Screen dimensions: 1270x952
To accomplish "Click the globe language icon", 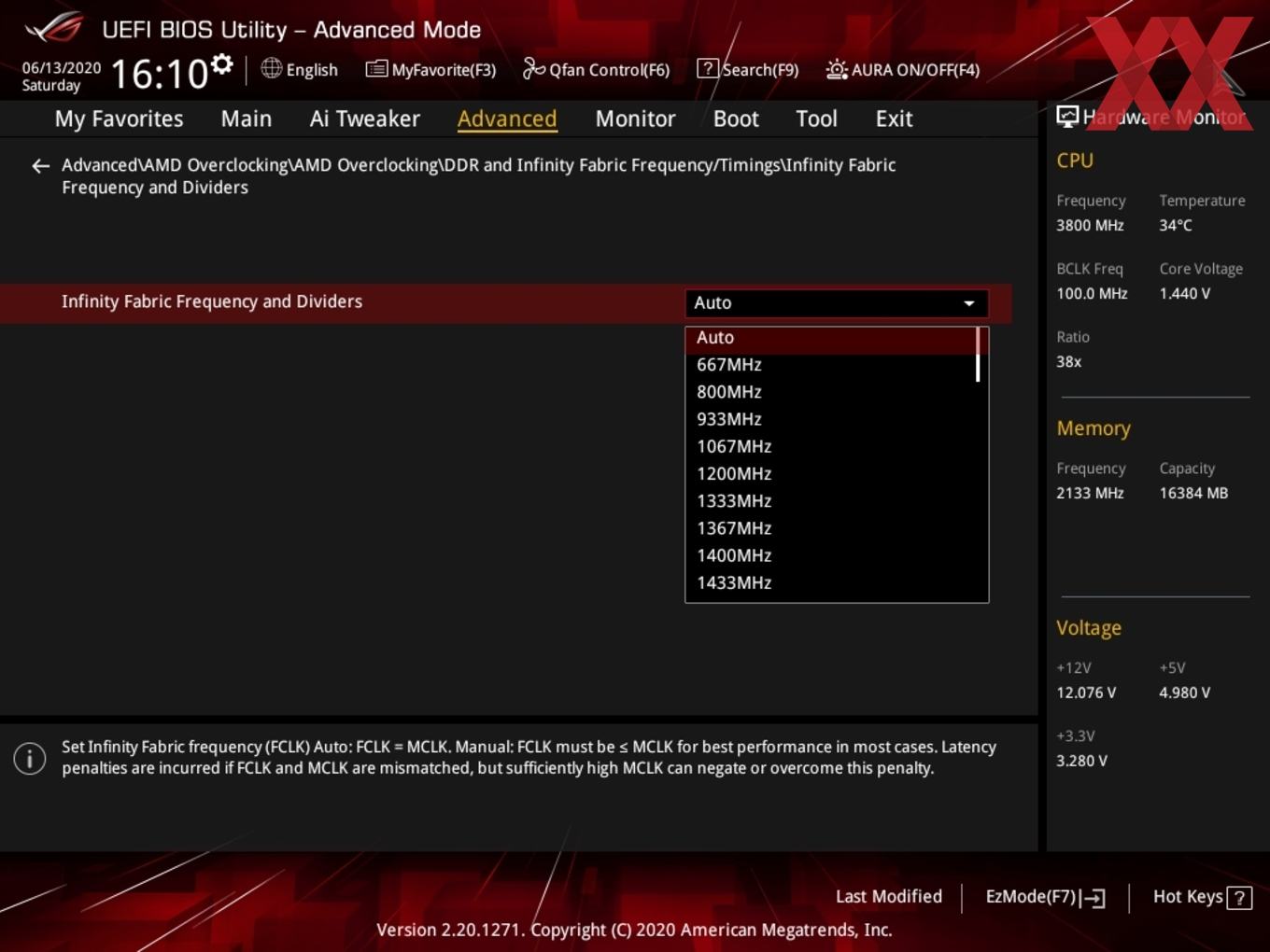I will 271,68.
